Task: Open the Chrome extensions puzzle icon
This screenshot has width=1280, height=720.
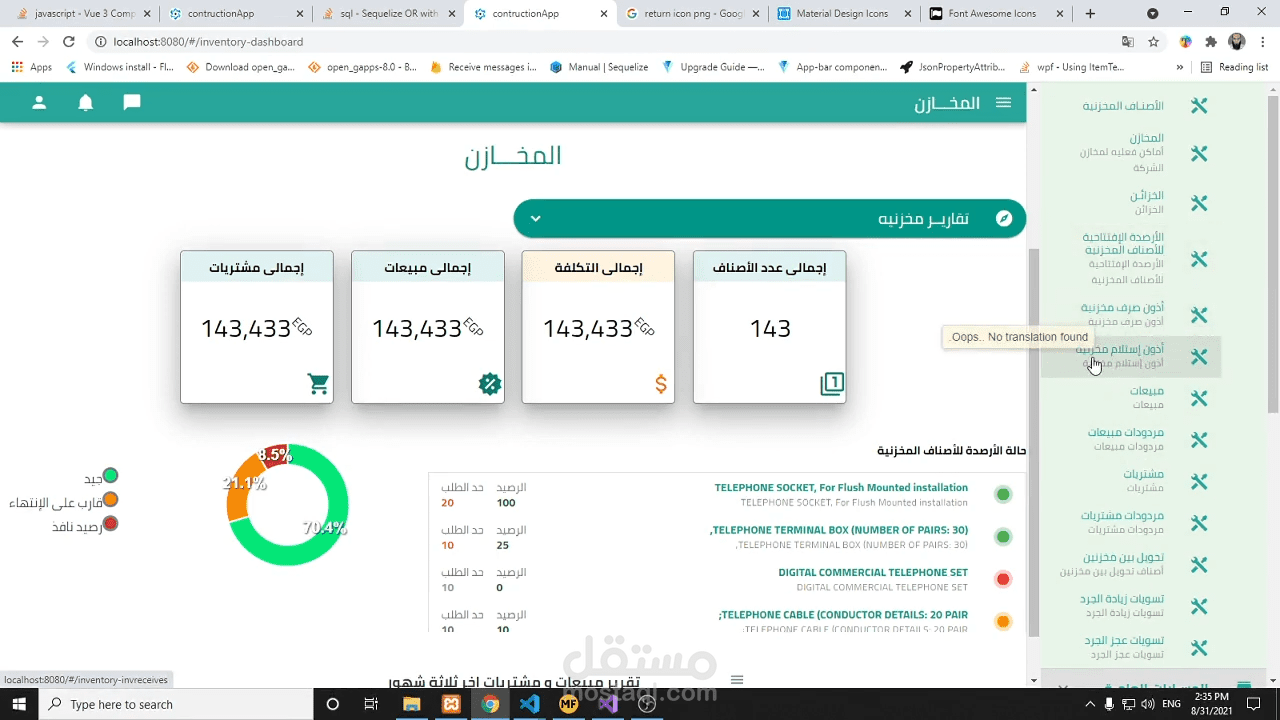Action: 1211,42
